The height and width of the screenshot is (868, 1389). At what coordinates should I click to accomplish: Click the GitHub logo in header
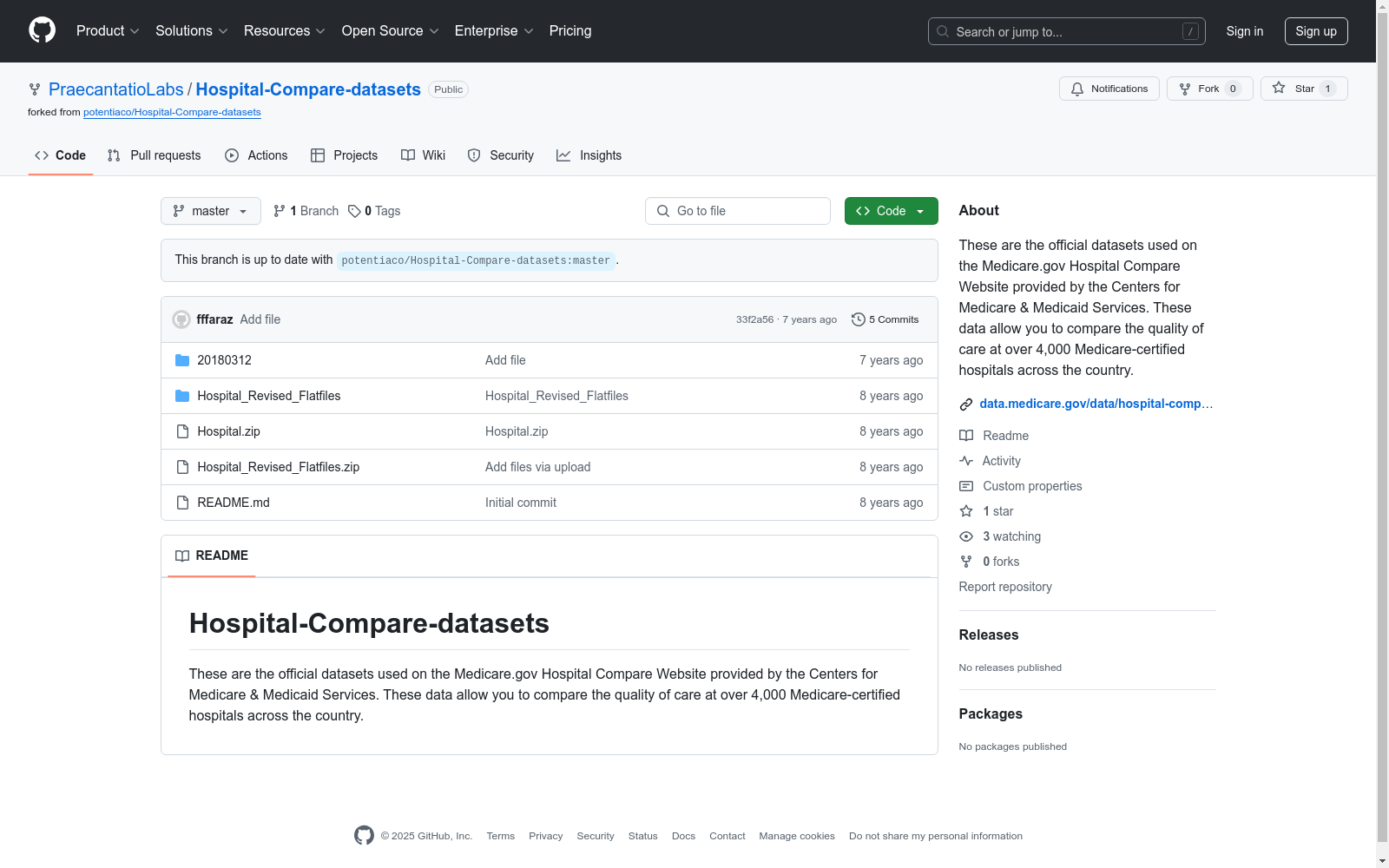[x=42, y=30]
